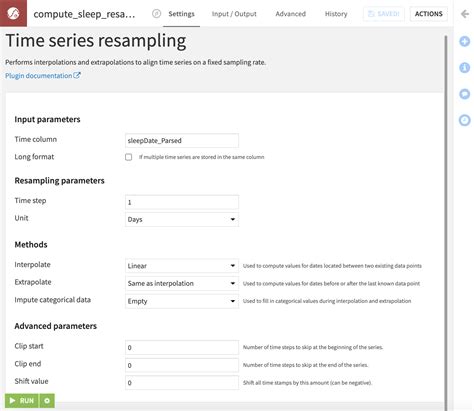Open the Unit dropdown showing Days
Screen dimensions: 474x411
(x=182, y=219)
